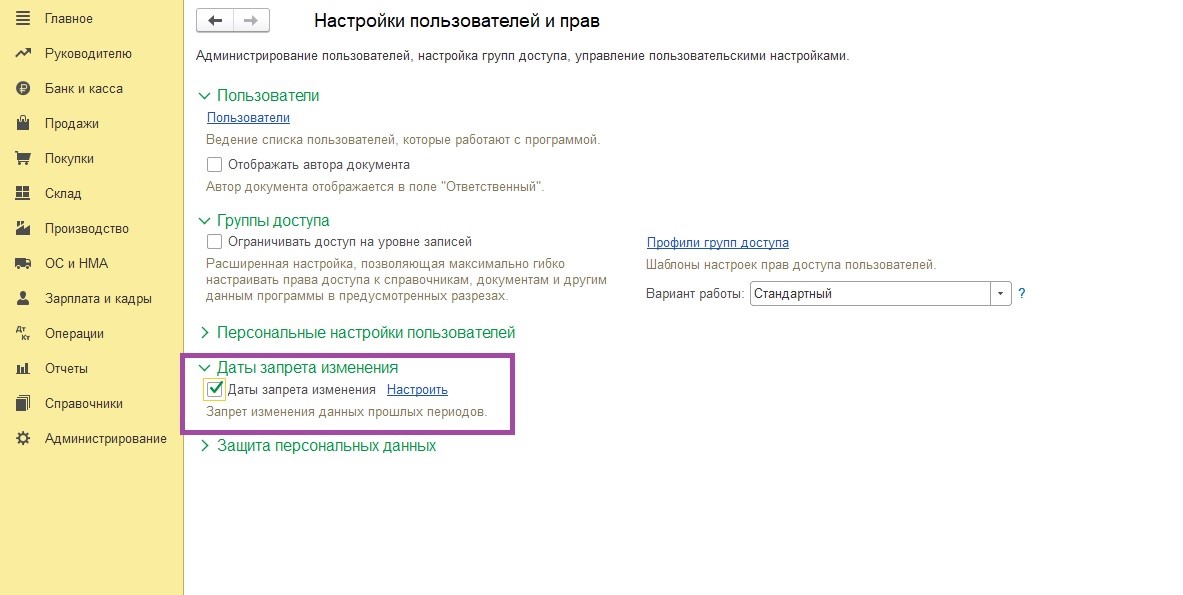The width and height of the screenshot is (1183, 595).
Task: Open the Главное menu section
Action: [x=69, y=18]
